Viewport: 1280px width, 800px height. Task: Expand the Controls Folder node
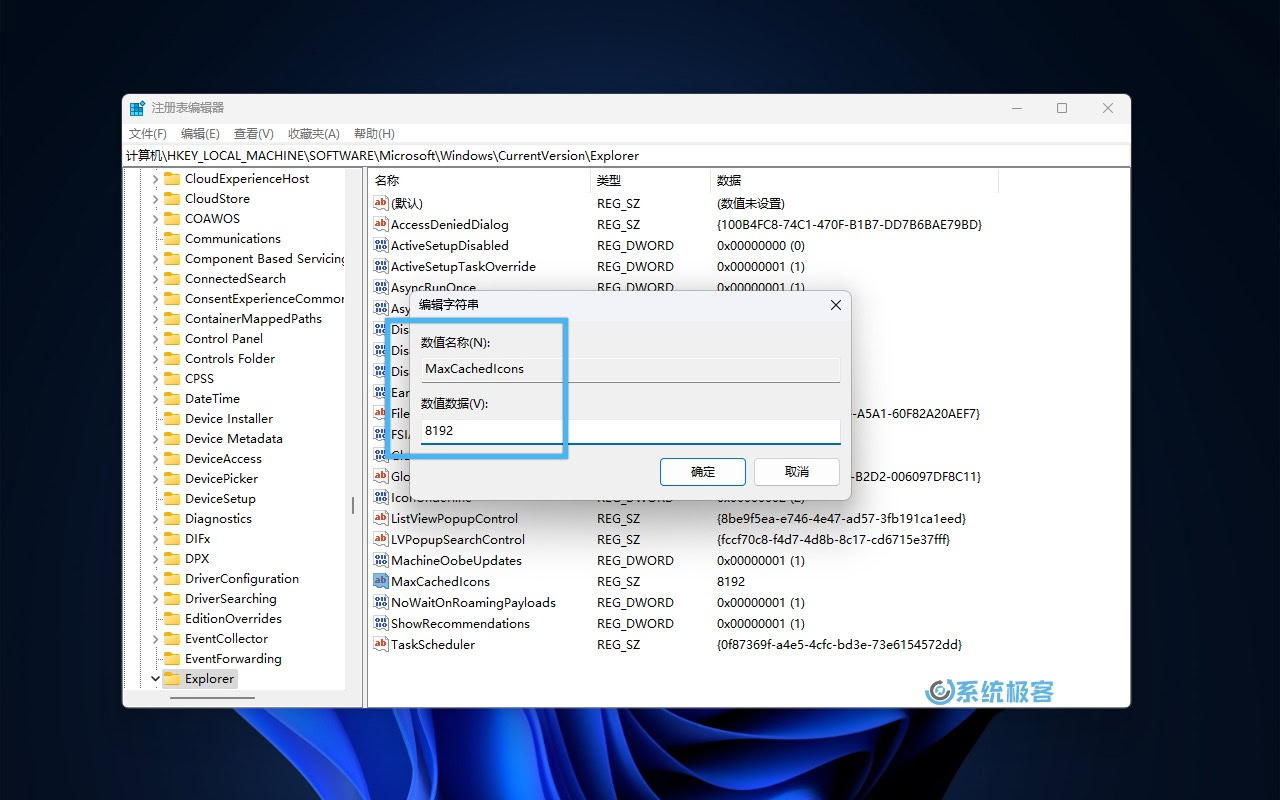pos(155,359)
